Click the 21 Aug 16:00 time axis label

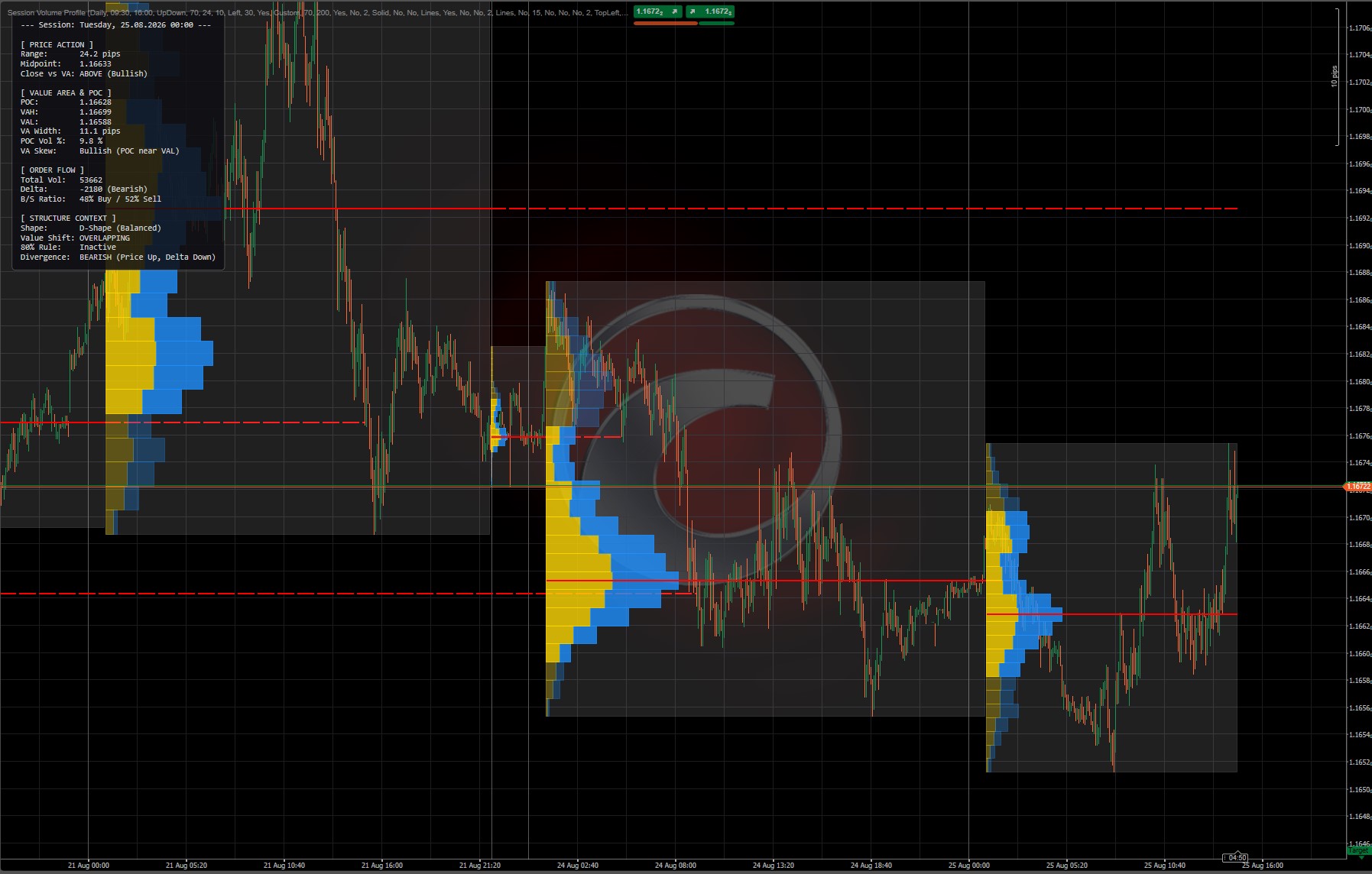tap(382, 866)
